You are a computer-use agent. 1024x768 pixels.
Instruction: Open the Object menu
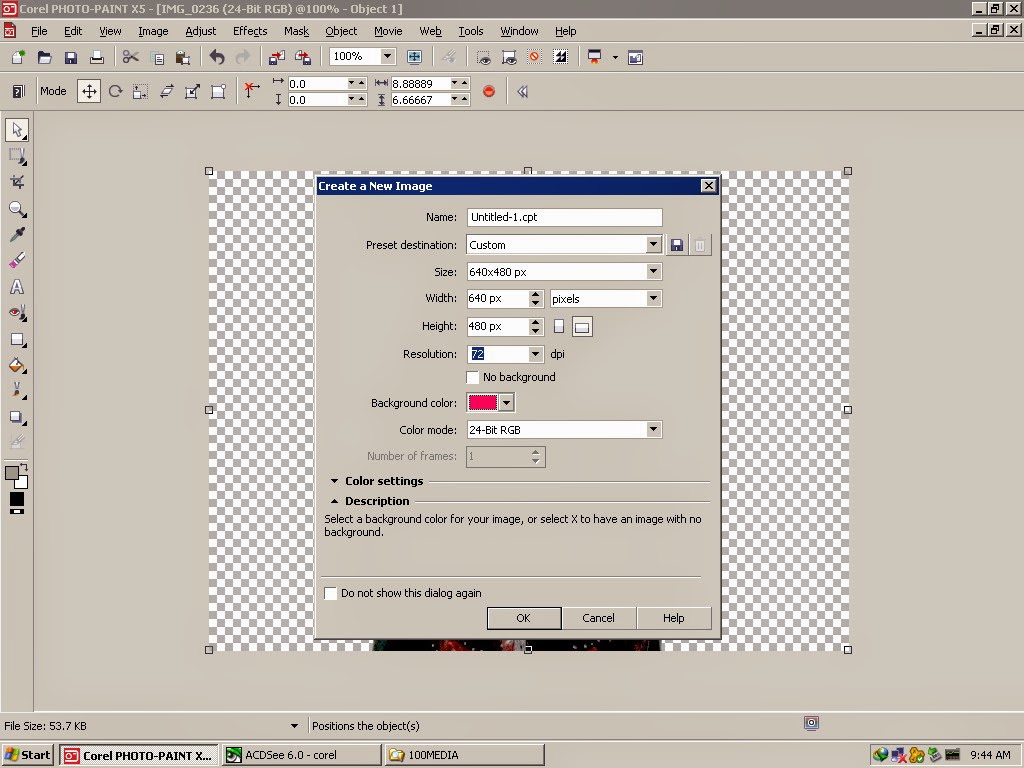[x=341, y=31]
